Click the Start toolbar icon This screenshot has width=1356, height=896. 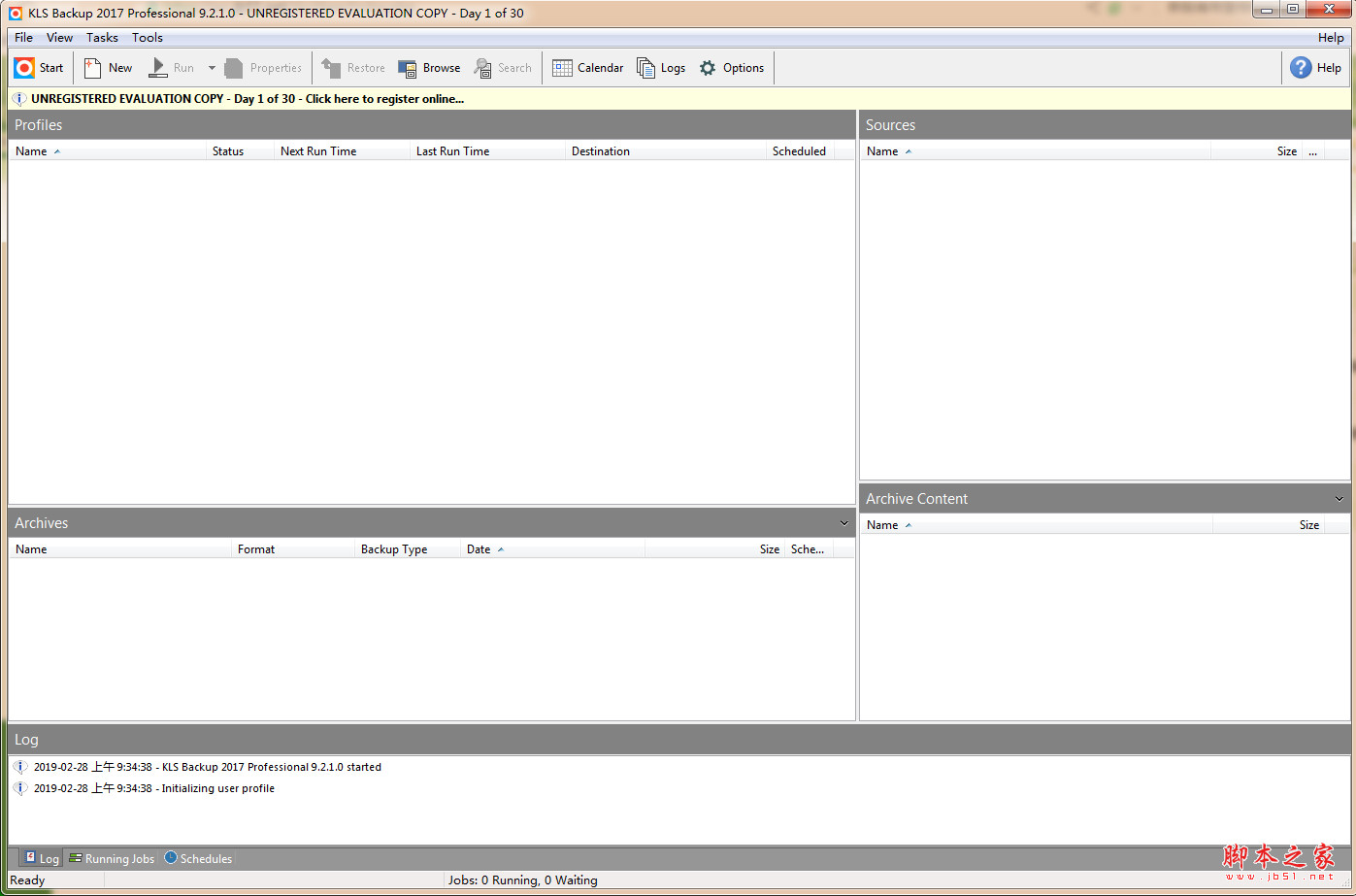(25, 68)
